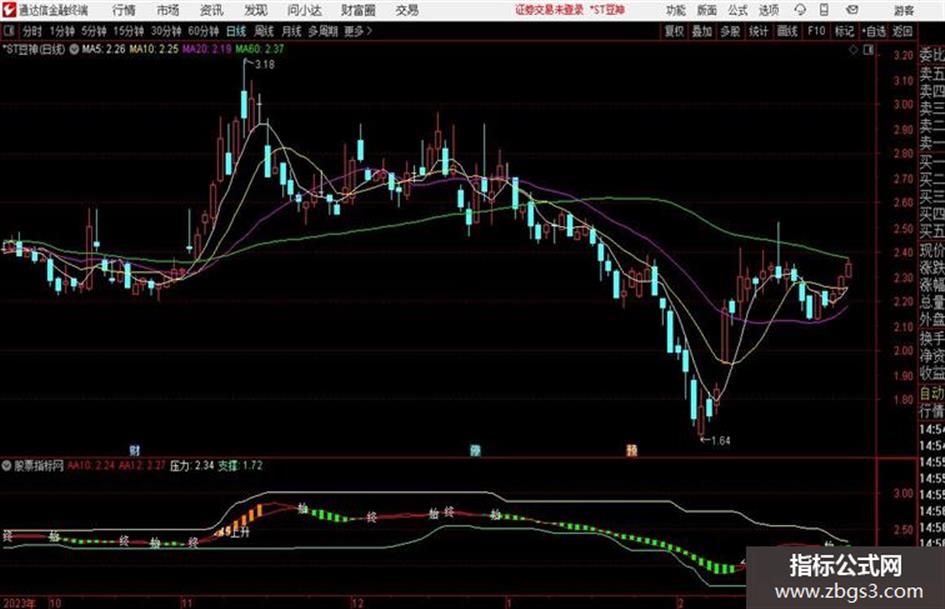The image size is (945, 609).
Task: Open the 发现 menu
Action: click(256, 10)
